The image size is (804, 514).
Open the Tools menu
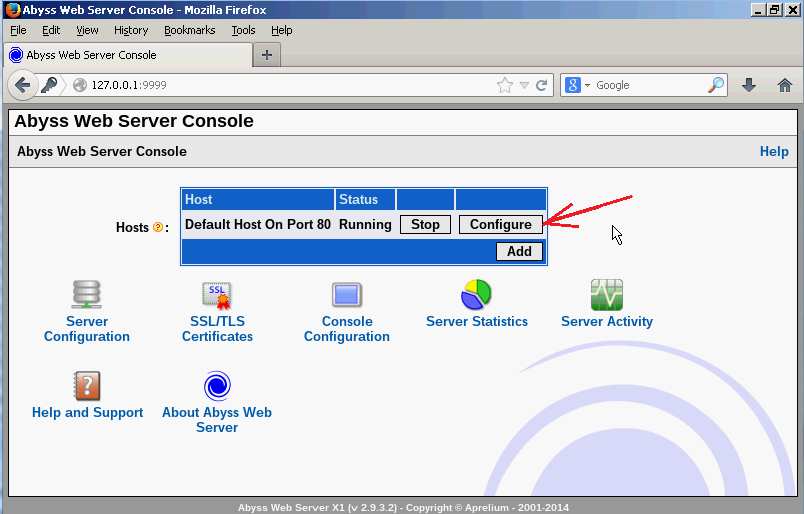[243, 30]
